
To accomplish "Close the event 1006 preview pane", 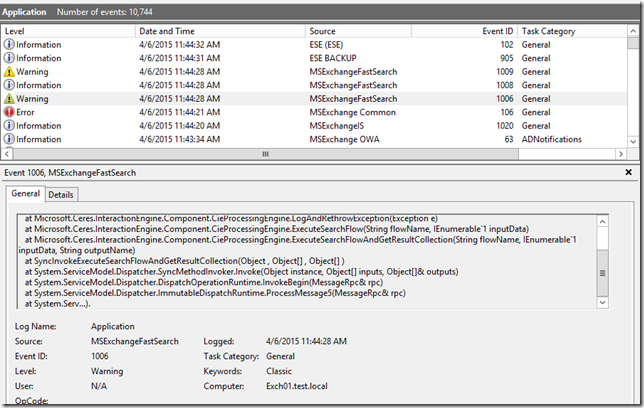I will point(628,172).
